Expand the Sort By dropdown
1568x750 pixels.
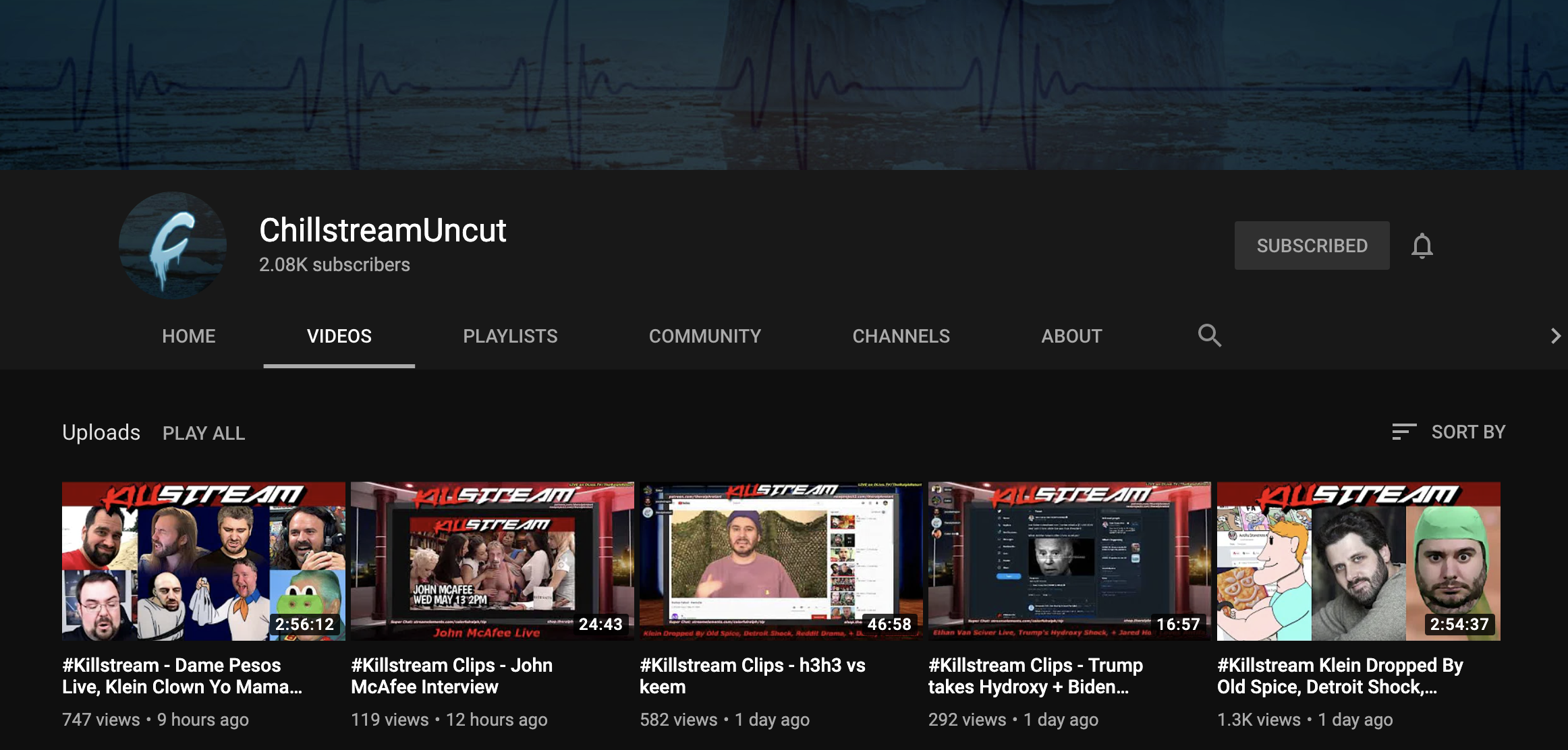coord(1449,432)
